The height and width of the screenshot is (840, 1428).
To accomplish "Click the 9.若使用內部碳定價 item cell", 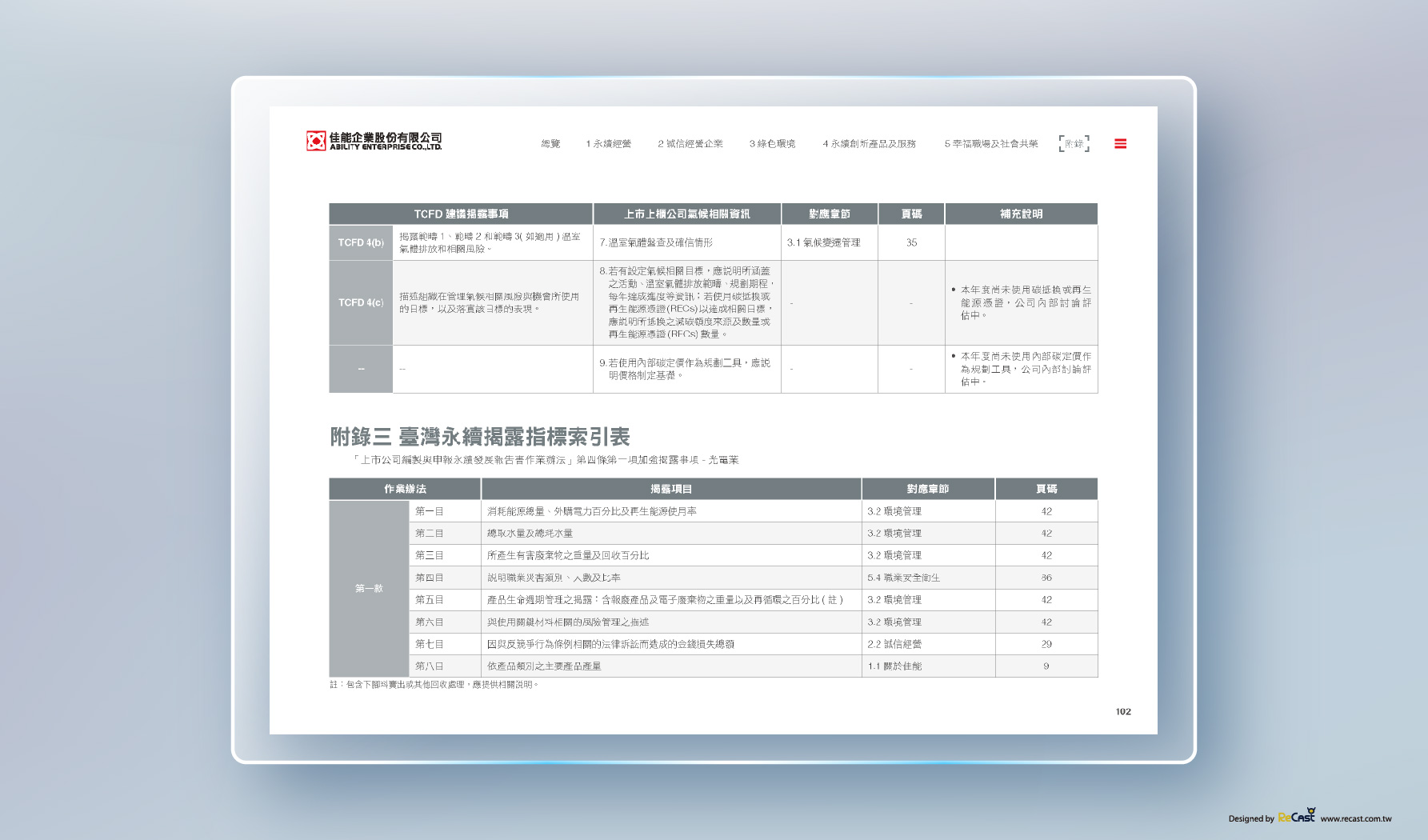I will point(687,369).
